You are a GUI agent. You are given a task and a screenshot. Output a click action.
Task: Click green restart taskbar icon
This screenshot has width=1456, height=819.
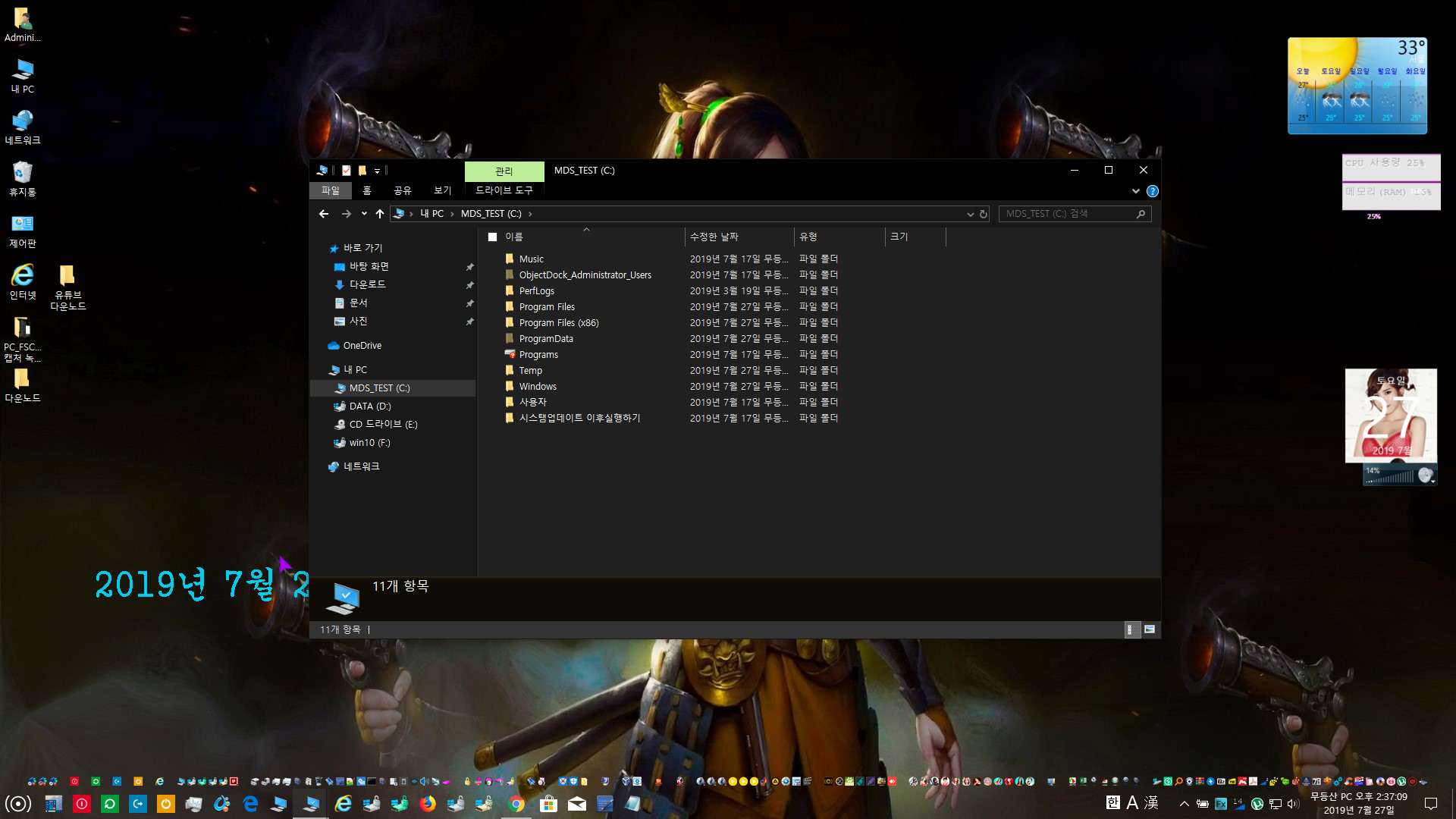point(109,804)
